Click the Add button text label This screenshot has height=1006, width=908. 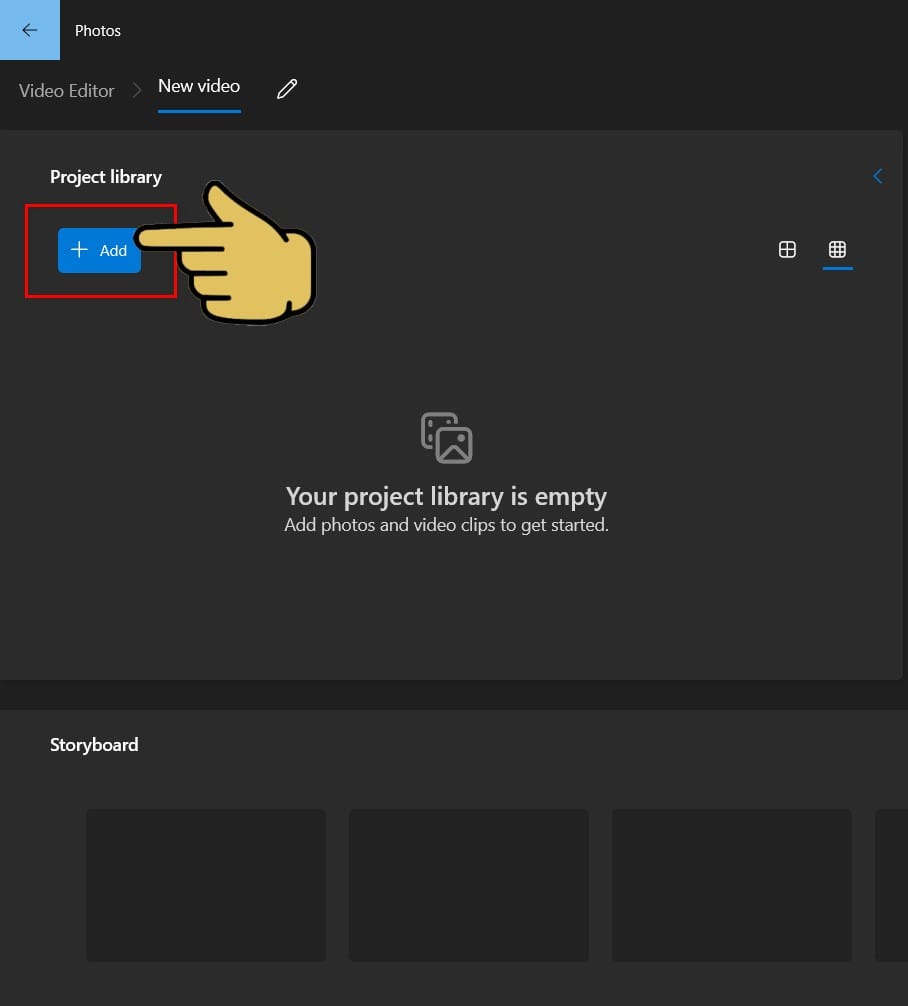[113, 251]
